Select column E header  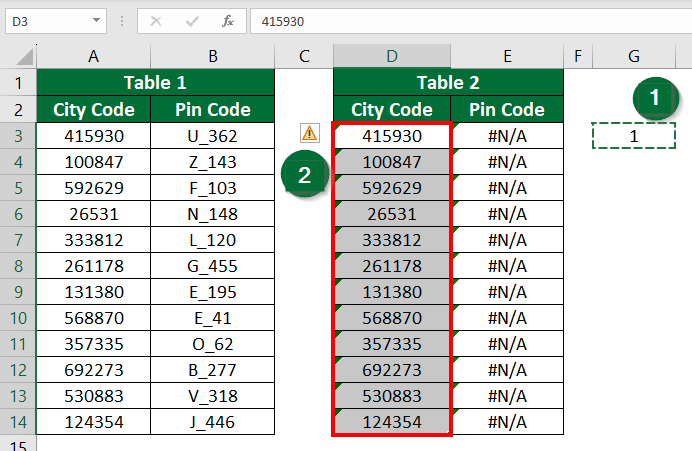(x=508, y=56)
